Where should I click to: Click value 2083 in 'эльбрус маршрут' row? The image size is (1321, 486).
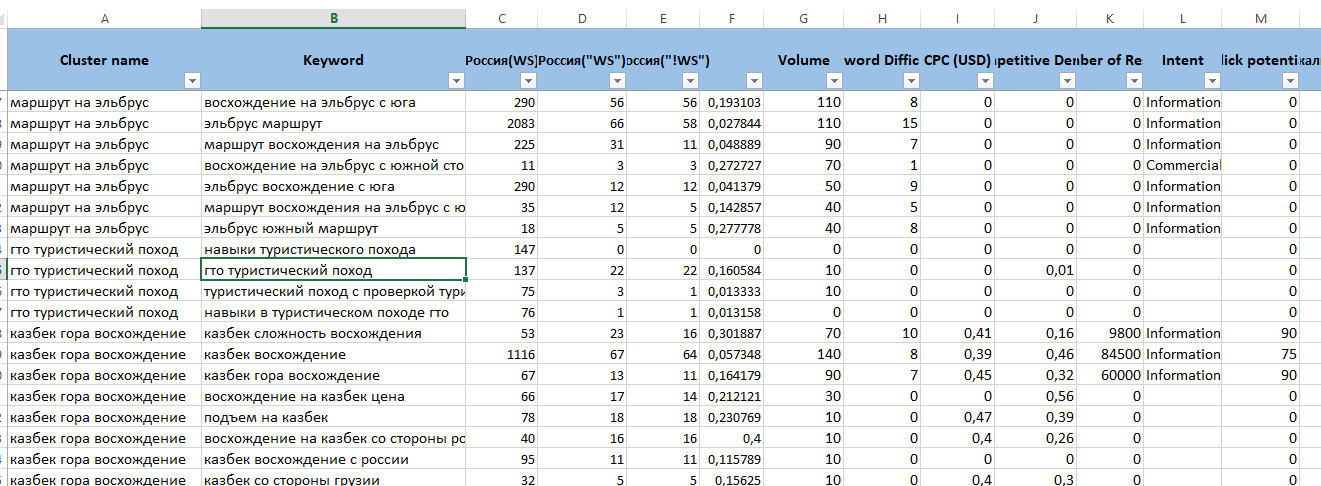(502, 123)
